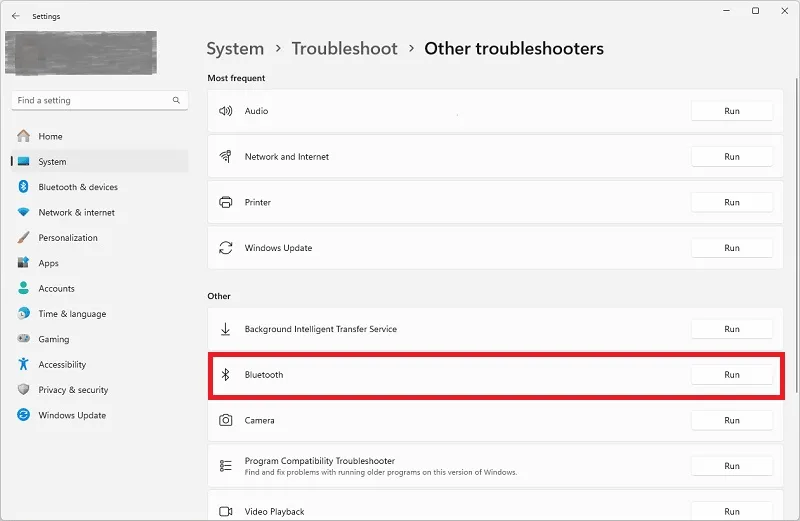Open Apps settings
The height and width of the screenshot is (521, 800).
pos(99,263)
